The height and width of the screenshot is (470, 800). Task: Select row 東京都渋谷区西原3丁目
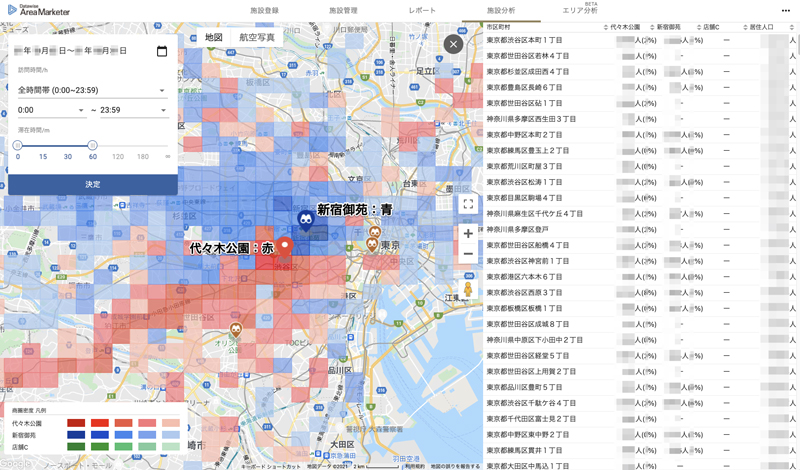(x=641, y=292)
